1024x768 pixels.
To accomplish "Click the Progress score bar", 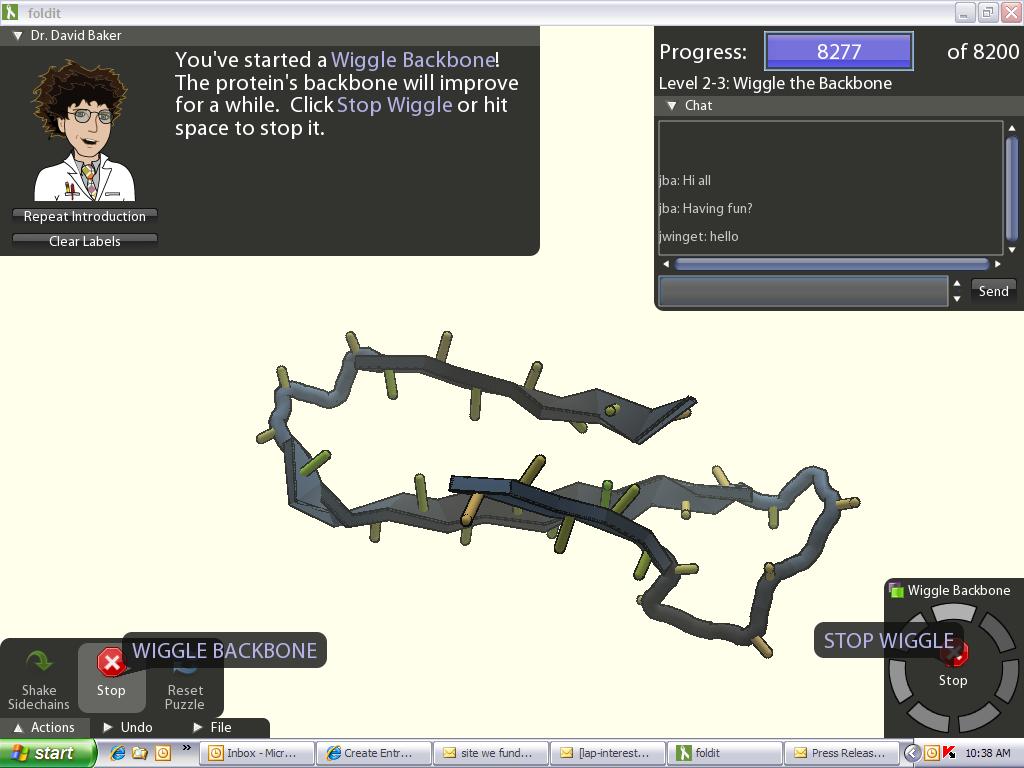I will [838, 52].
